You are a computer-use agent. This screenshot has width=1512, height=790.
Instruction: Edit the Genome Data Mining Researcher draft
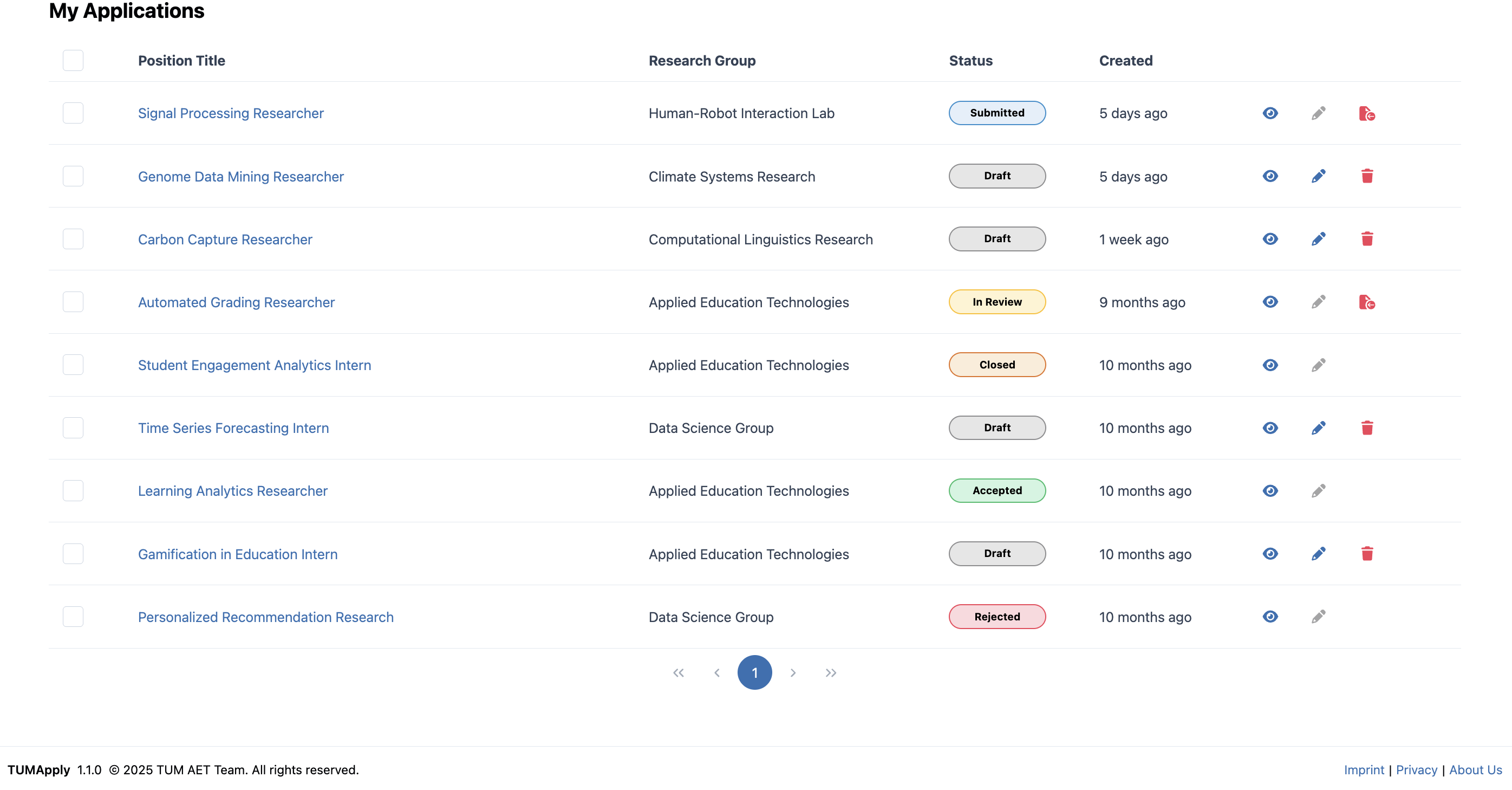pos(1318,176)
